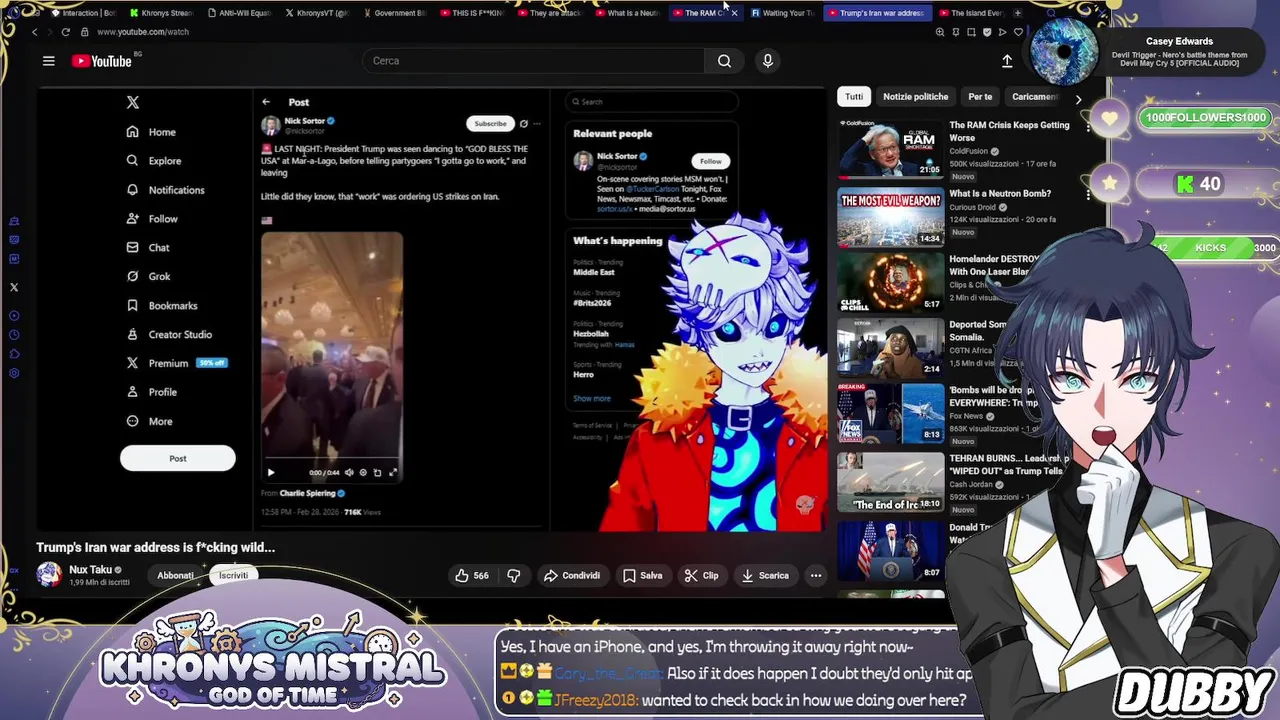This screenshot has width=1280, height=720.
Task: Open Creator Studio in the X sidebar
Action: coord(169,335)
